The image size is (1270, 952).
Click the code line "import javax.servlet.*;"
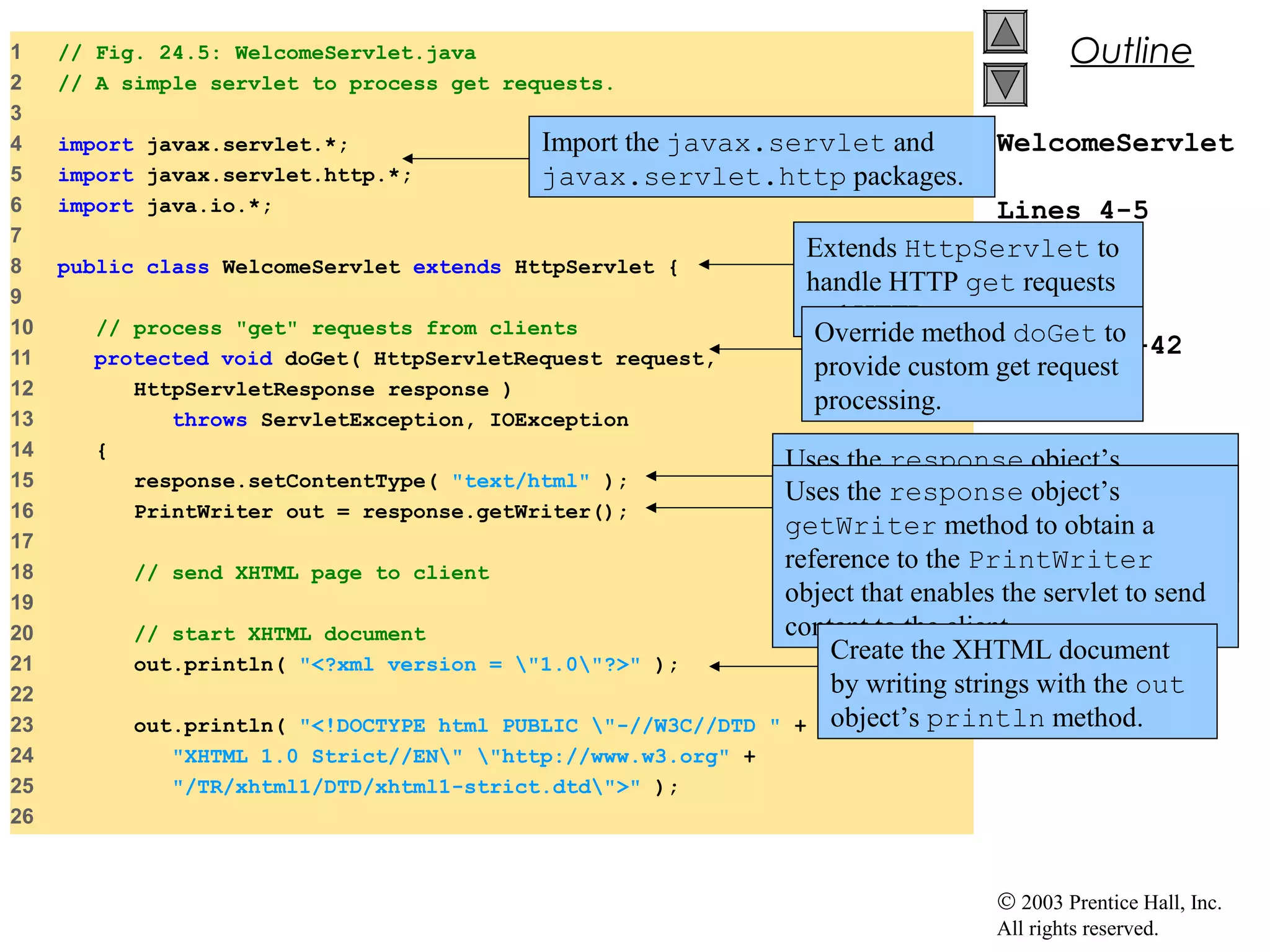point(203,144)
